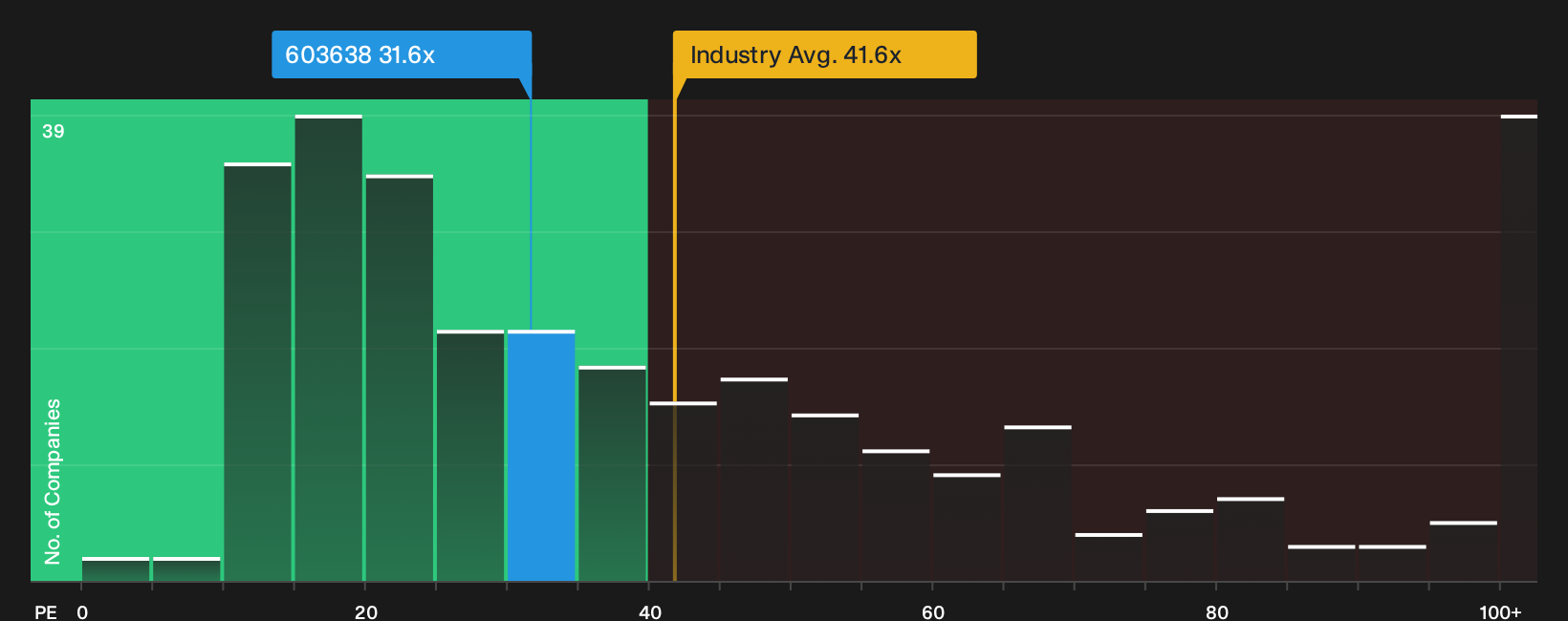
Task: Click the axis label 80
Action: click(x=1217, y=612)
